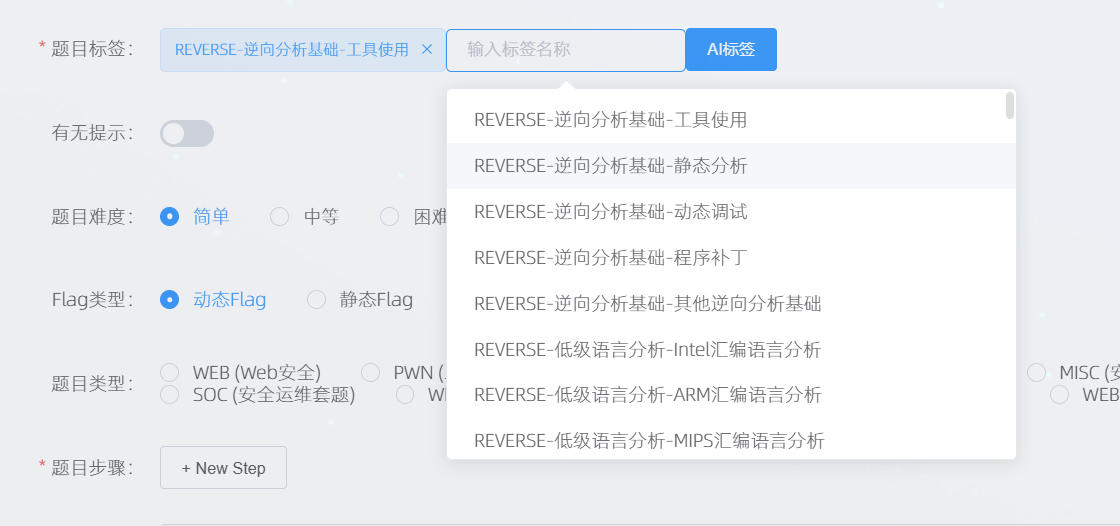This screenshot has width=1120, height=526.
Task: Toggle the 有无提示 switch
Action: (x=187, y=133)
